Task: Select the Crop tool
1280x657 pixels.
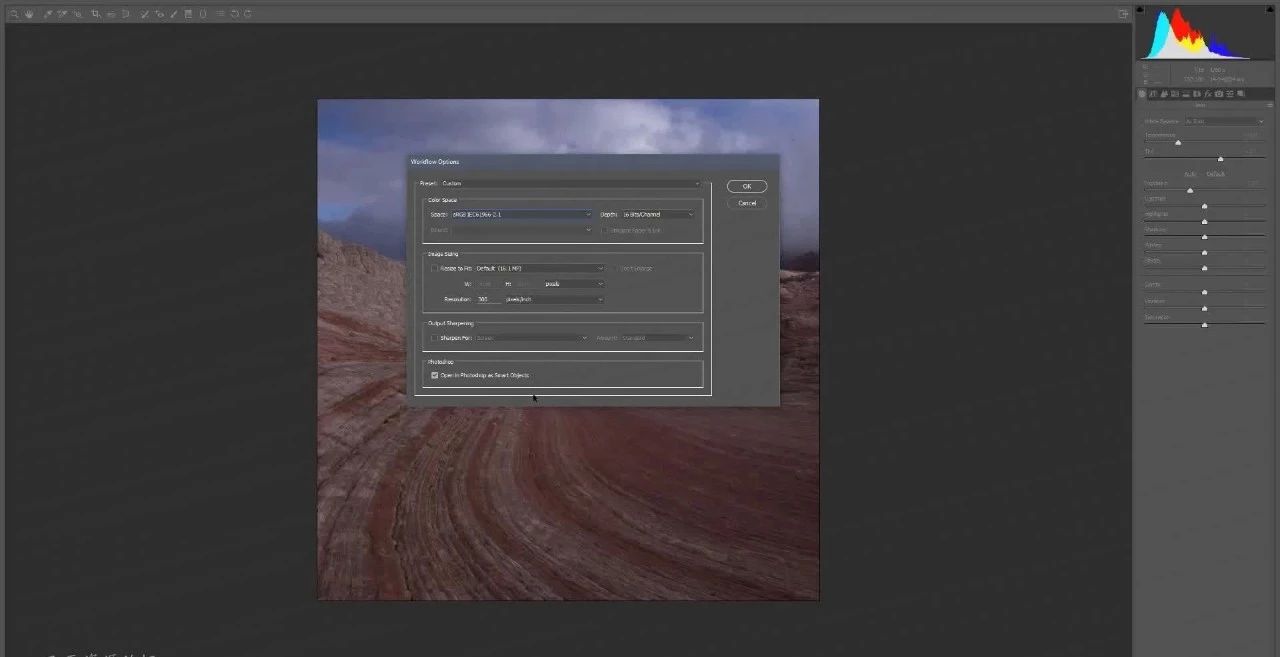Action: pyautogui.click(x=96, y=14)
